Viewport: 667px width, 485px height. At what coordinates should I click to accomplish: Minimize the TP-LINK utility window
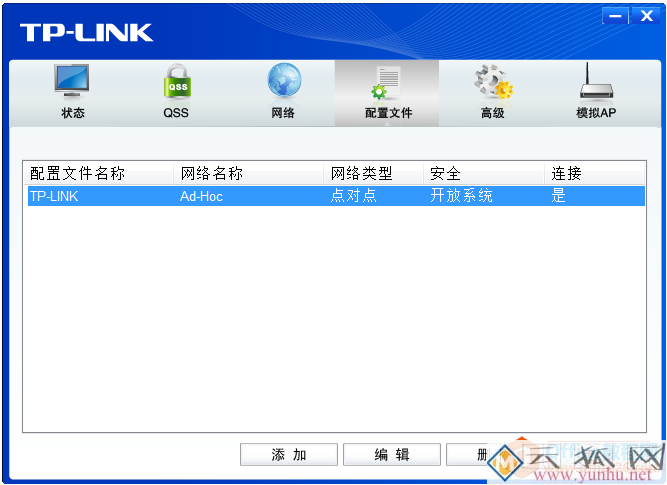(x=615, y=16)
